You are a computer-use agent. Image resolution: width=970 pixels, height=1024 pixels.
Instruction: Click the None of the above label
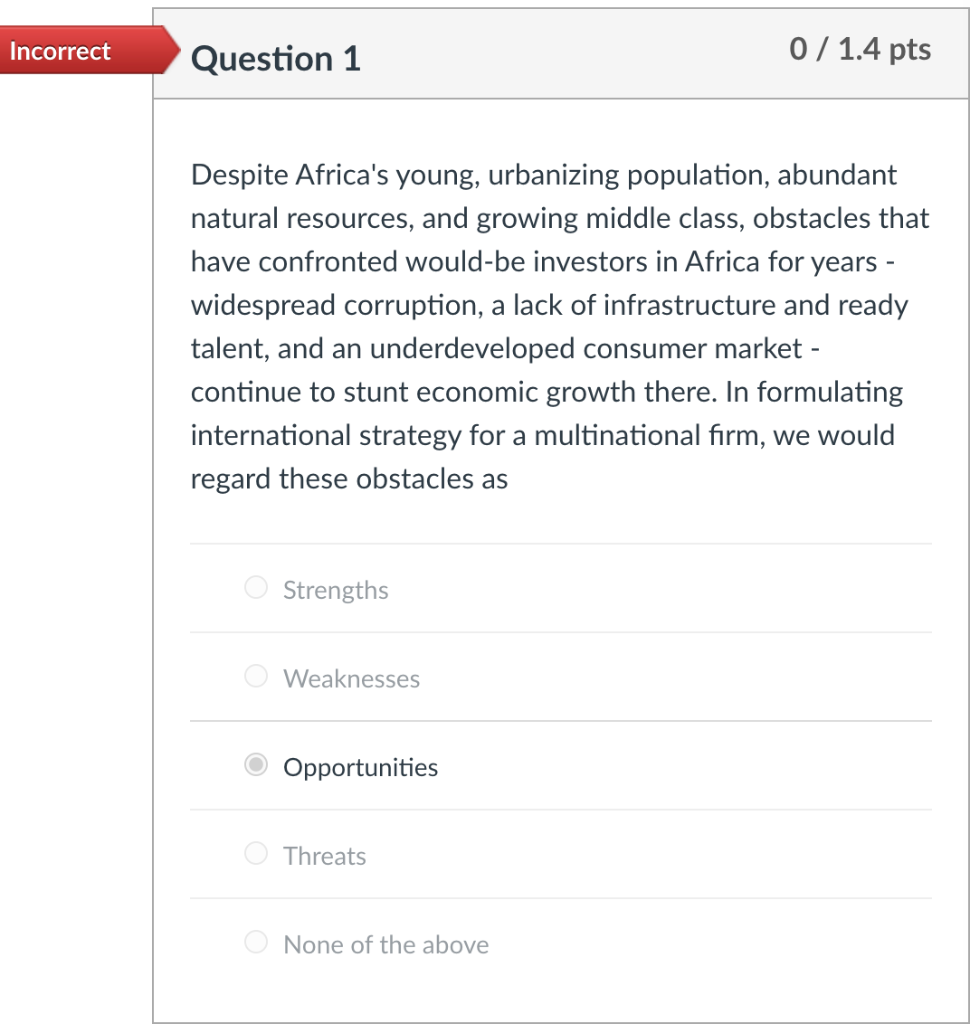386,944
